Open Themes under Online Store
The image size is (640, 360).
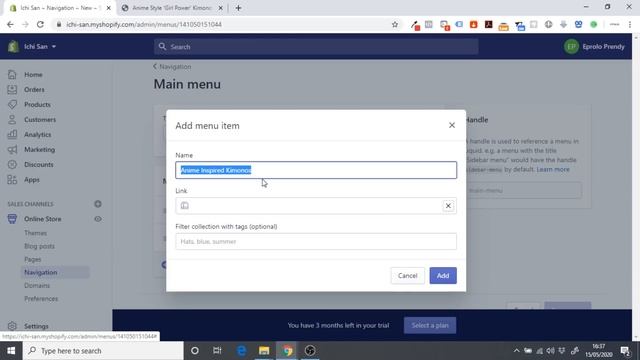click(x=36, y=233)
